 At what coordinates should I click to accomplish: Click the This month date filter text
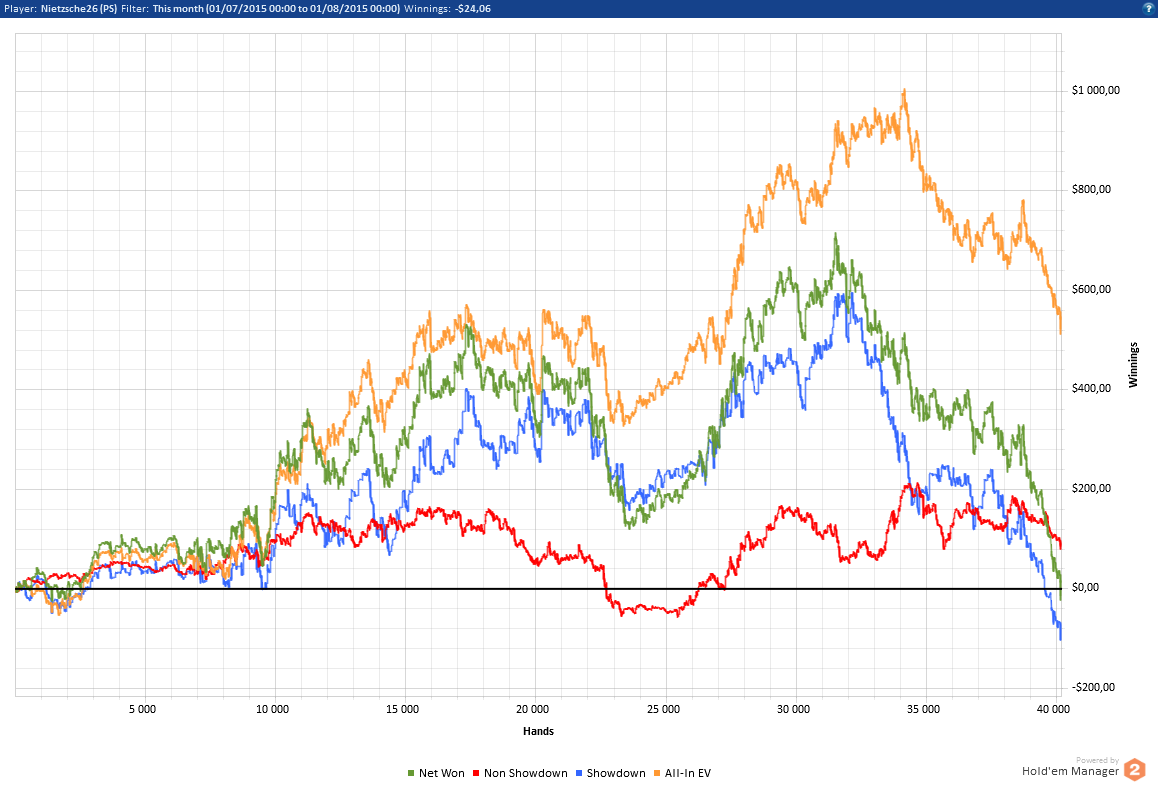[x=276, y=9]
